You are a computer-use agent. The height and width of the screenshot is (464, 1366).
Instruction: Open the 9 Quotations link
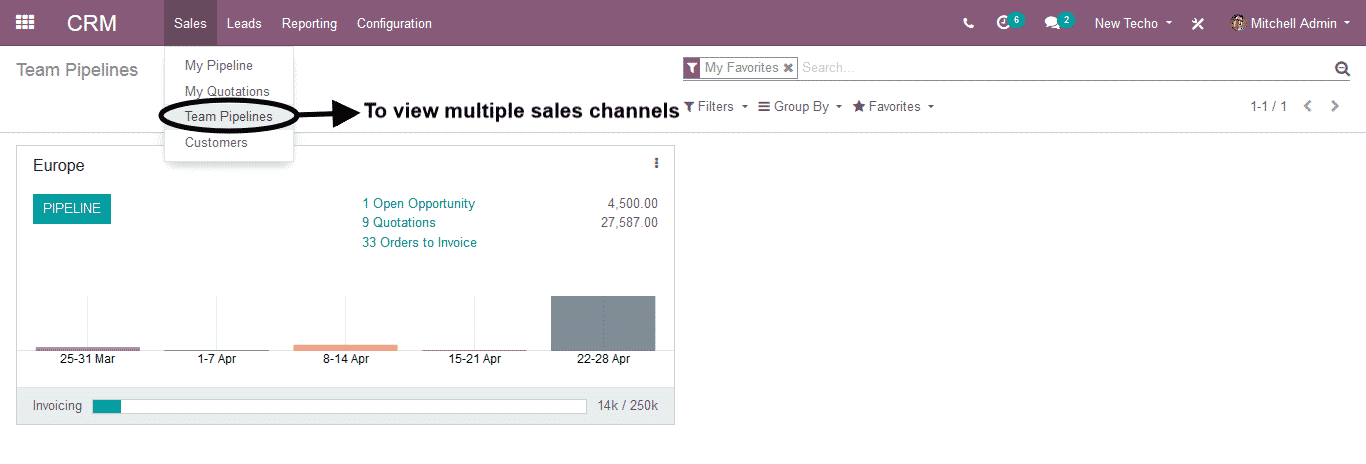[x=399, y=223]
